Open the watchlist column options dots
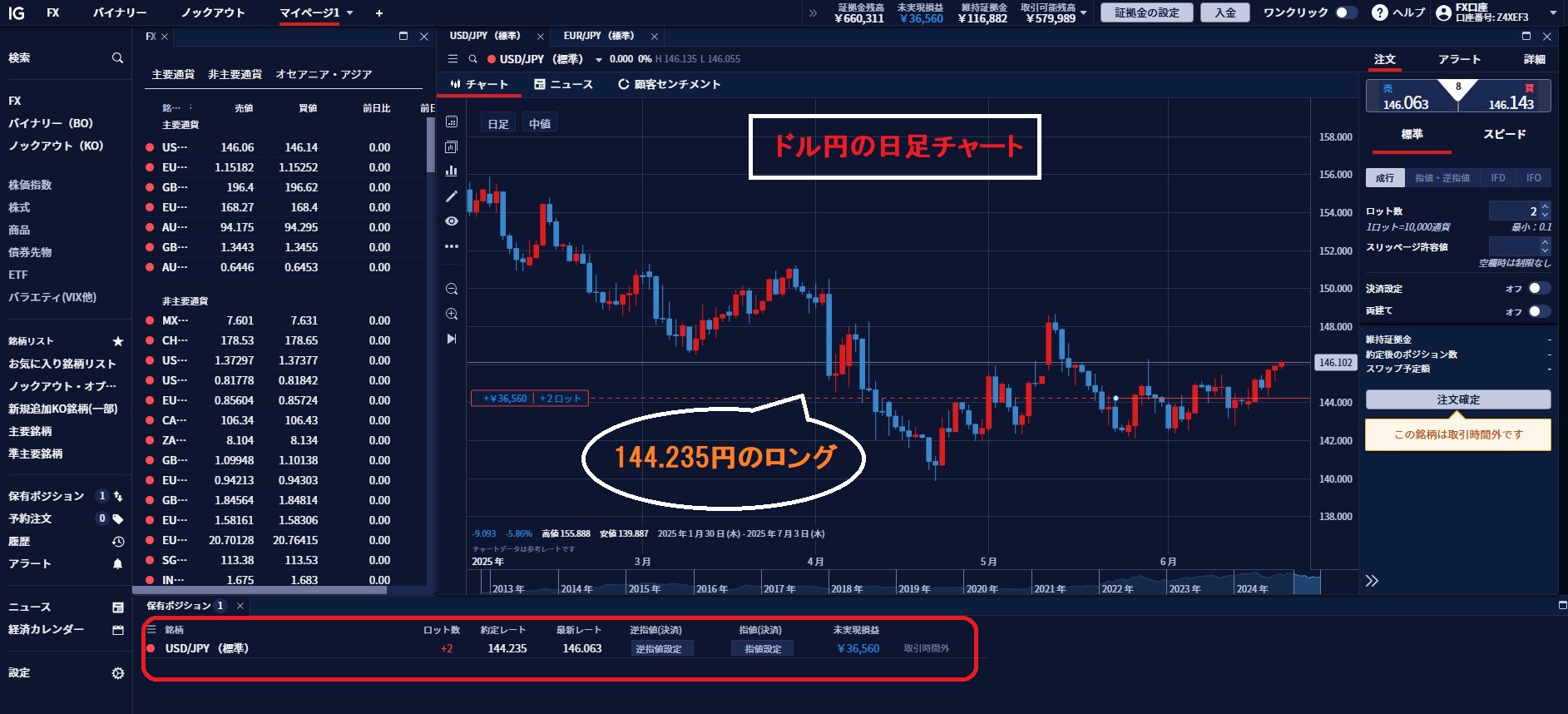The image size is (1568, 714). point(190,107)
